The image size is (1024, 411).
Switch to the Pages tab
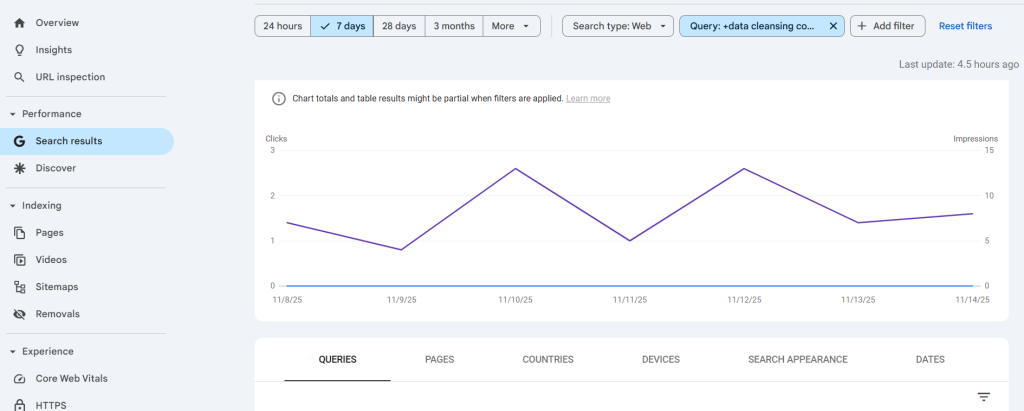[x=440, y=359]
